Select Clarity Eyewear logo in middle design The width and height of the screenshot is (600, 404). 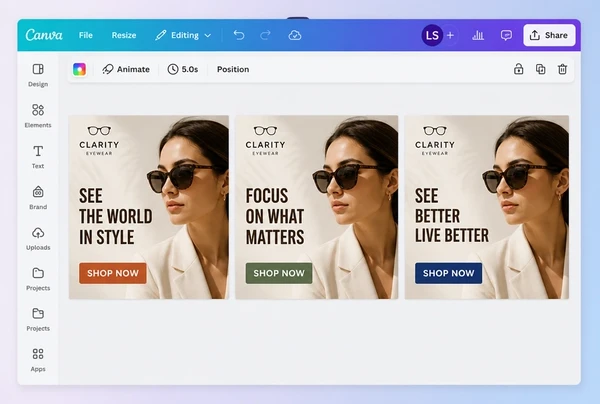(x=265, y=140)
